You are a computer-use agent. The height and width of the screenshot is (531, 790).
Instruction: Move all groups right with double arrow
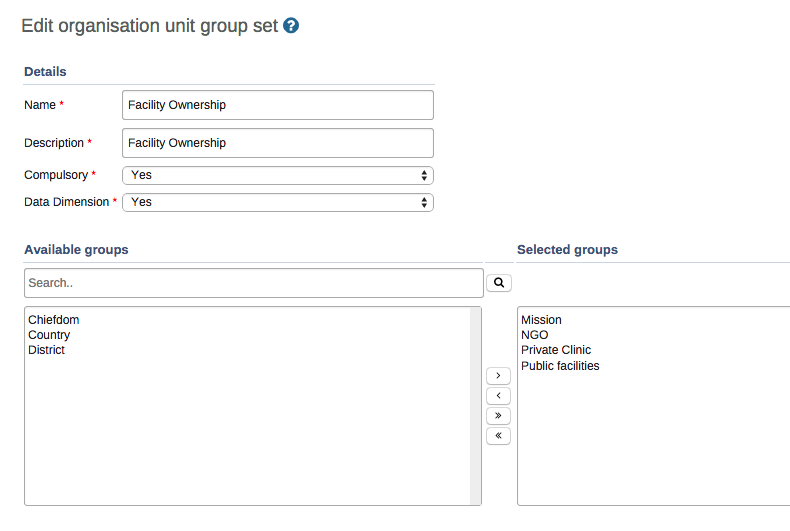click(498, 416)
